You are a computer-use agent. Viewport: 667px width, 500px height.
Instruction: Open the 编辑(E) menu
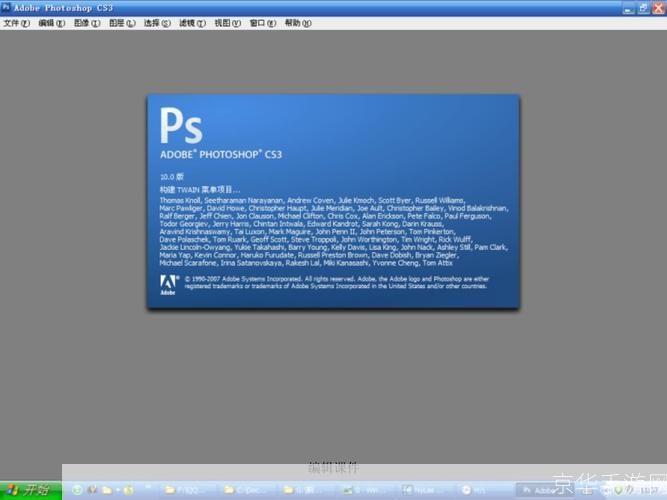pyautogui.click(x=51, y=23)
